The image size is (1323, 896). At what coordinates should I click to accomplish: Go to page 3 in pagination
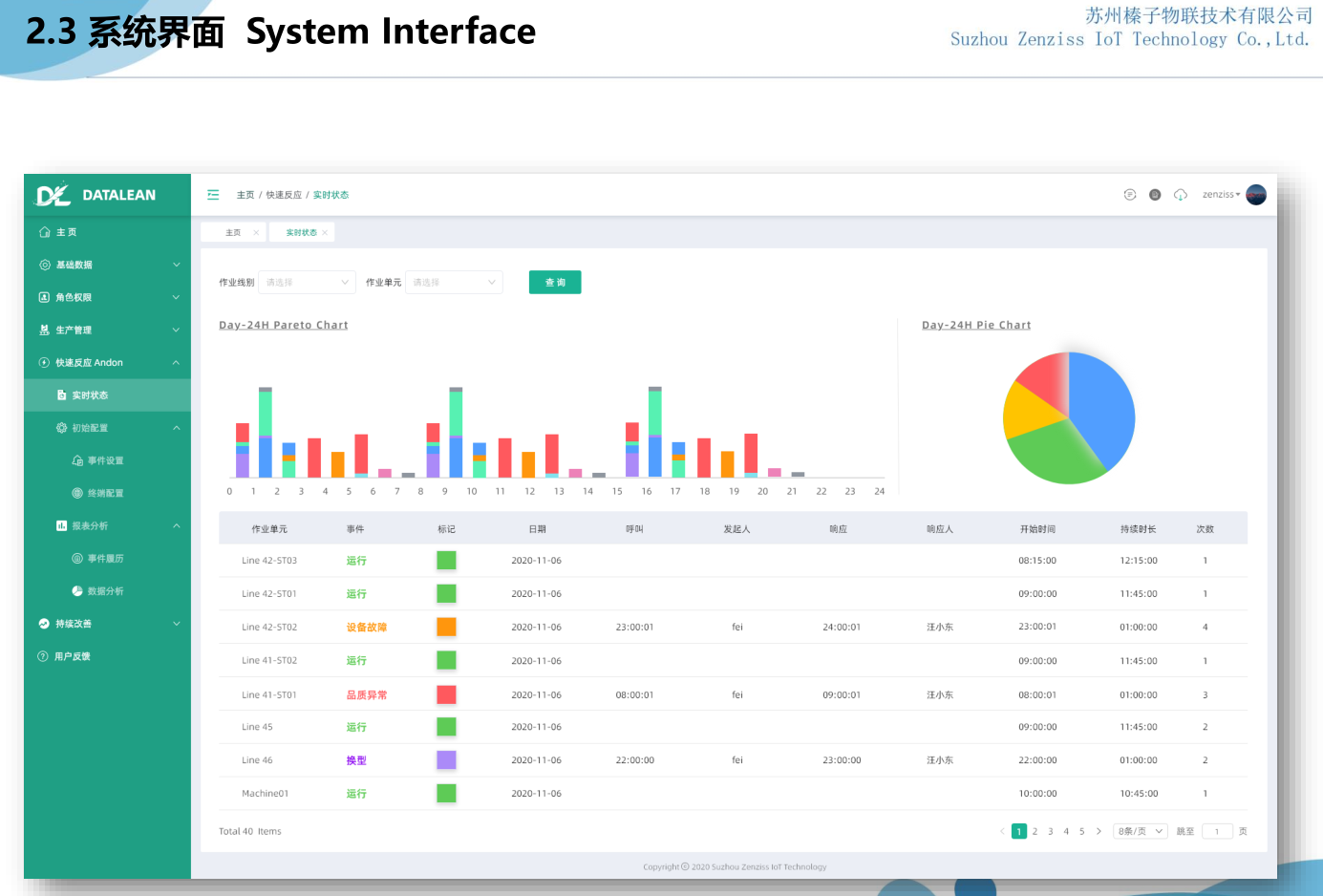tap(1051, 831)
